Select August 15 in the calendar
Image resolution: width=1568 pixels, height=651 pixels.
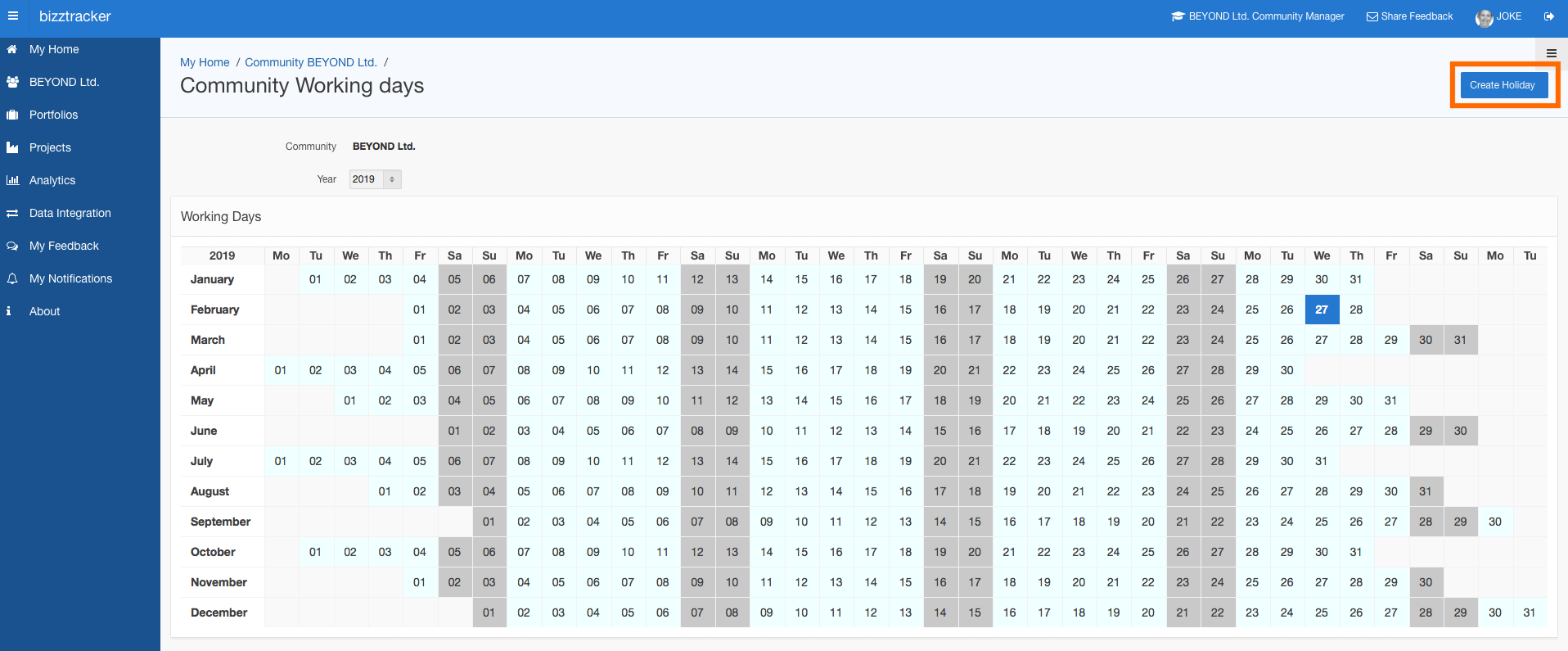(x=871, y=491)
